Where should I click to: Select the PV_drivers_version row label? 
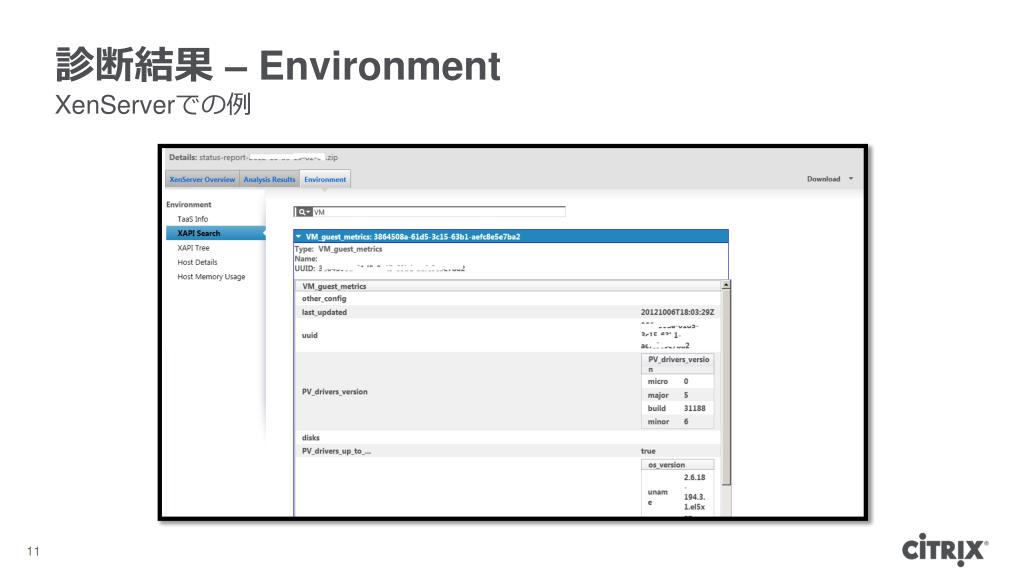[x=334, y=392]
